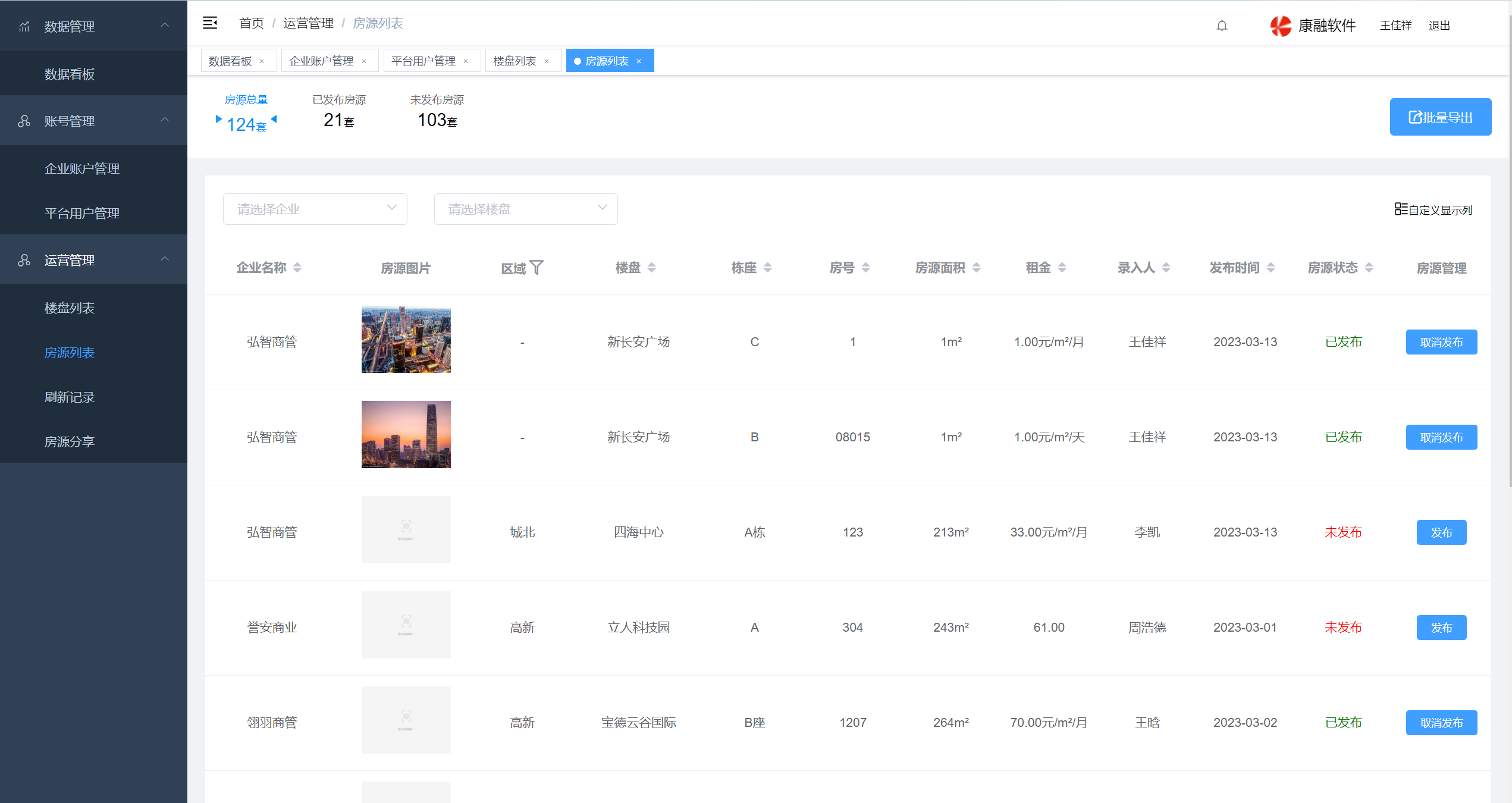Close the 企业账户管理 tab

tap(364, 61)
